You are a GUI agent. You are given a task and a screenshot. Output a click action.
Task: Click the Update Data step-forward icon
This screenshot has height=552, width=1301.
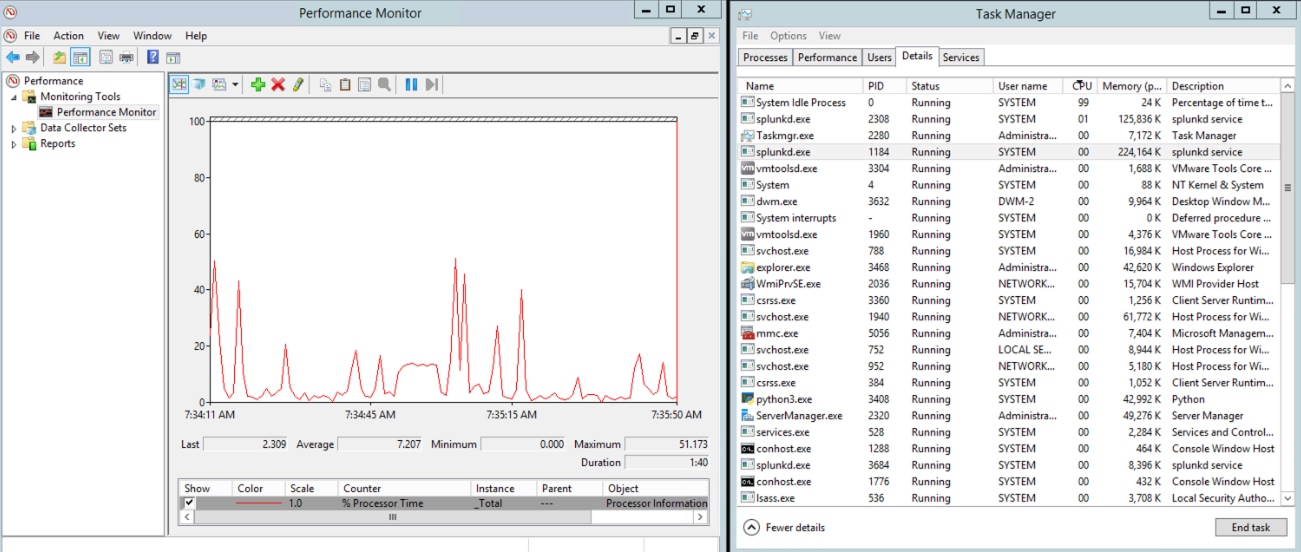pos(431,85)
